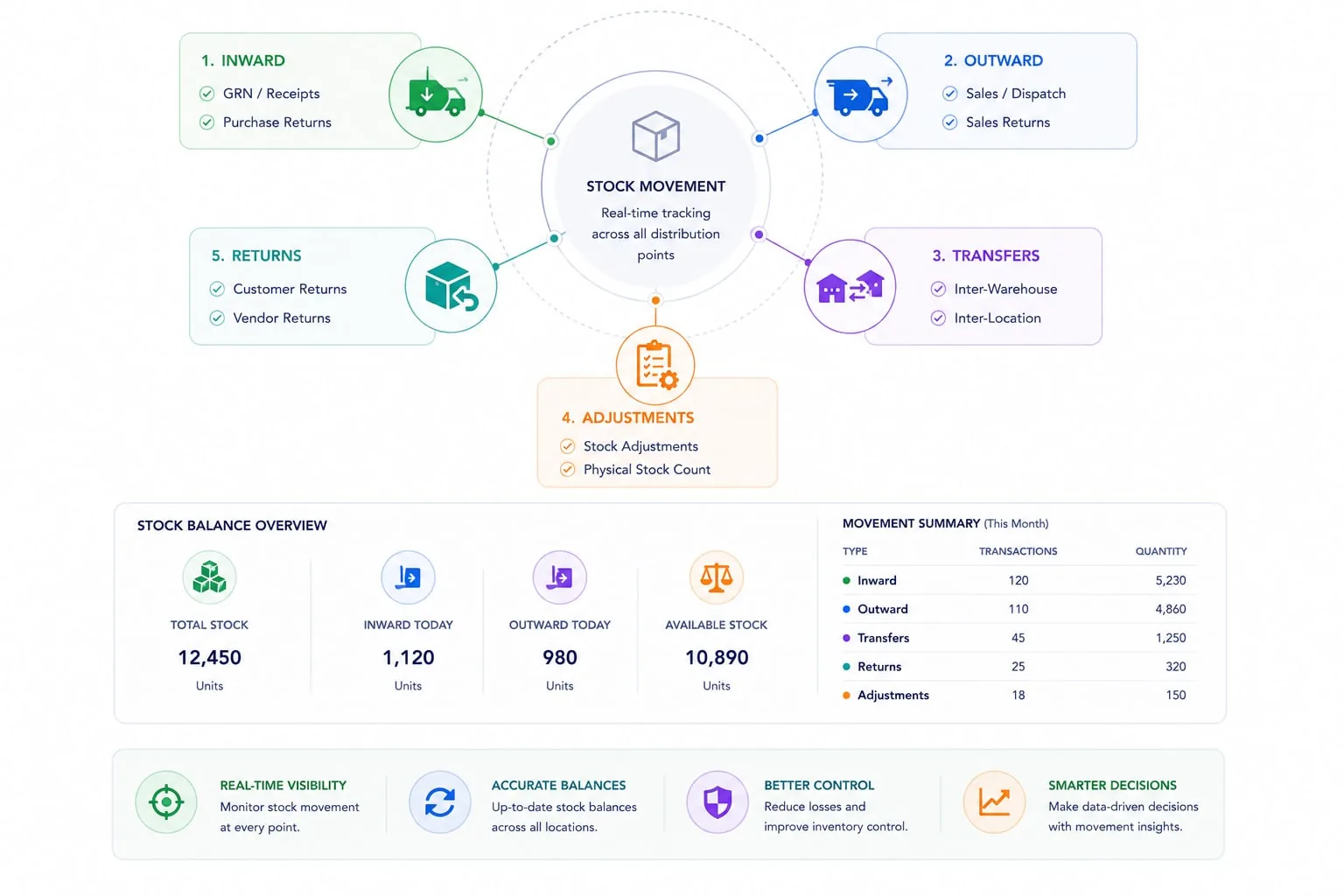Viewport: 1344px width, 896px height.
Task: Select the purple Transfers warehouse icon
Action: pyautogui.click(x=850, y=286)
